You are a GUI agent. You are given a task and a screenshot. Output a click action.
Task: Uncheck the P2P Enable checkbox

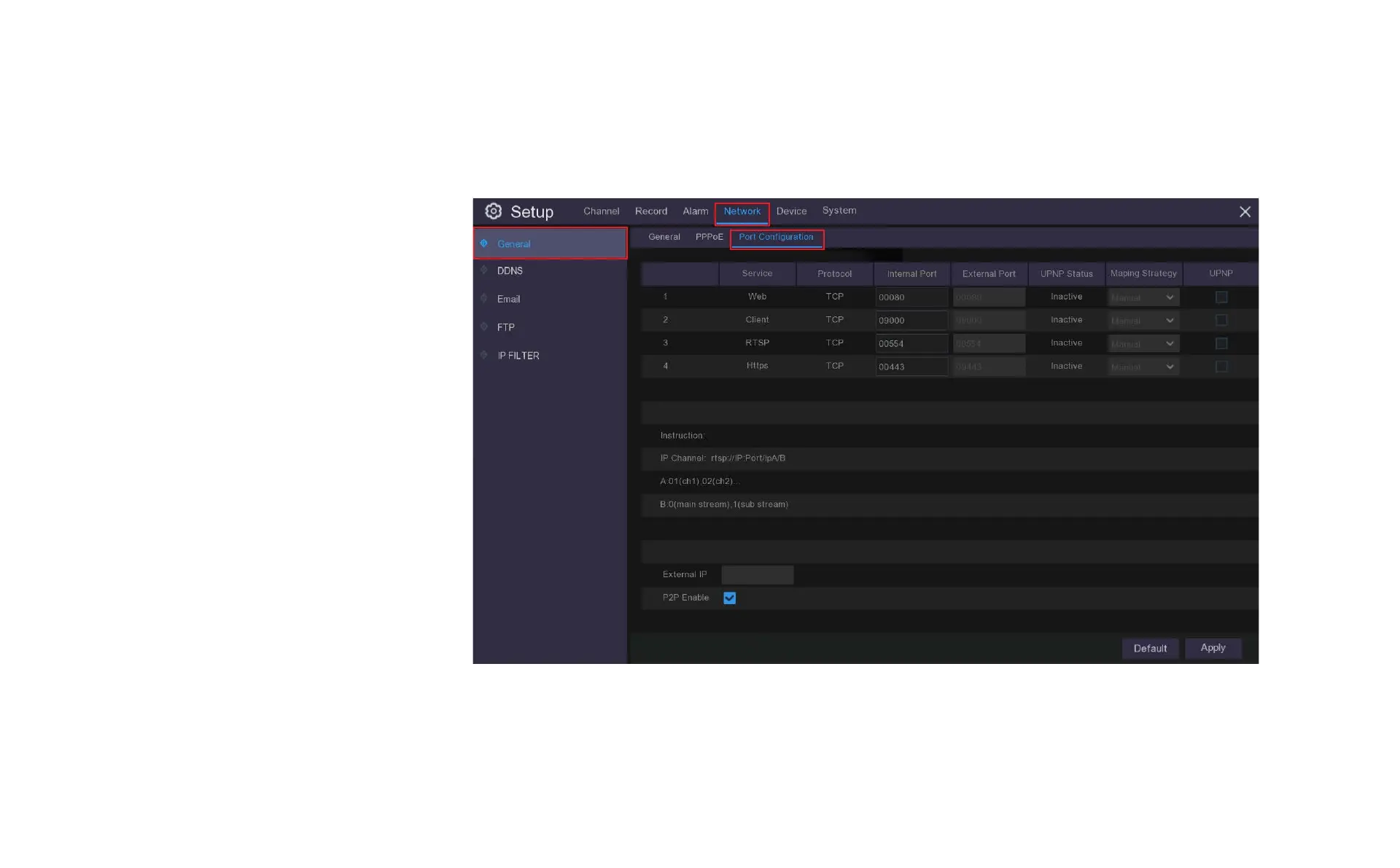[729, 598]
